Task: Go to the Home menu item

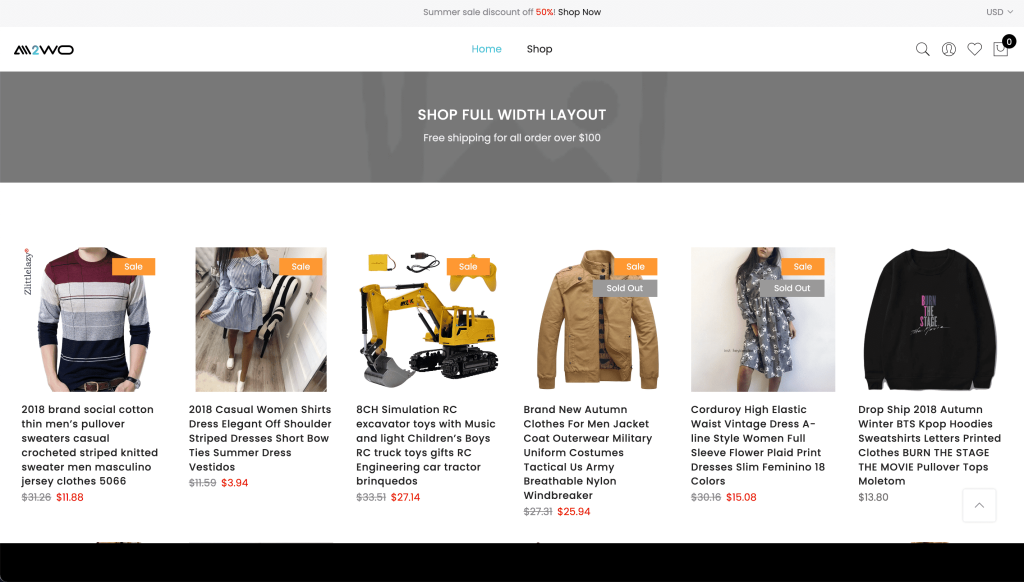Action: coord(487,49)
